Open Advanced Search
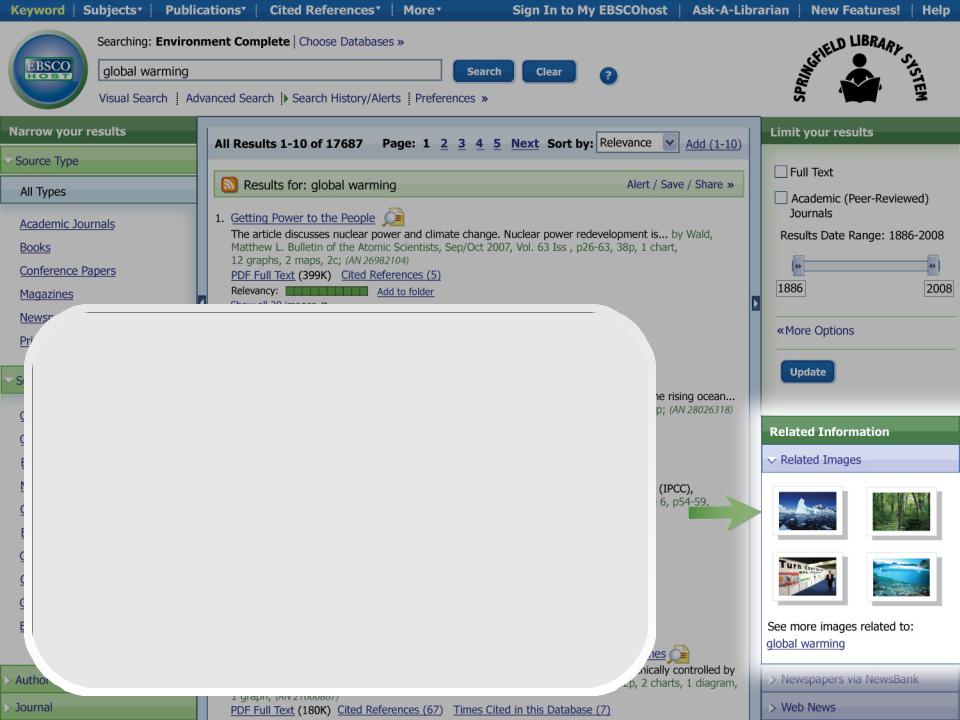960x720 pixels. tap(230, 98)
